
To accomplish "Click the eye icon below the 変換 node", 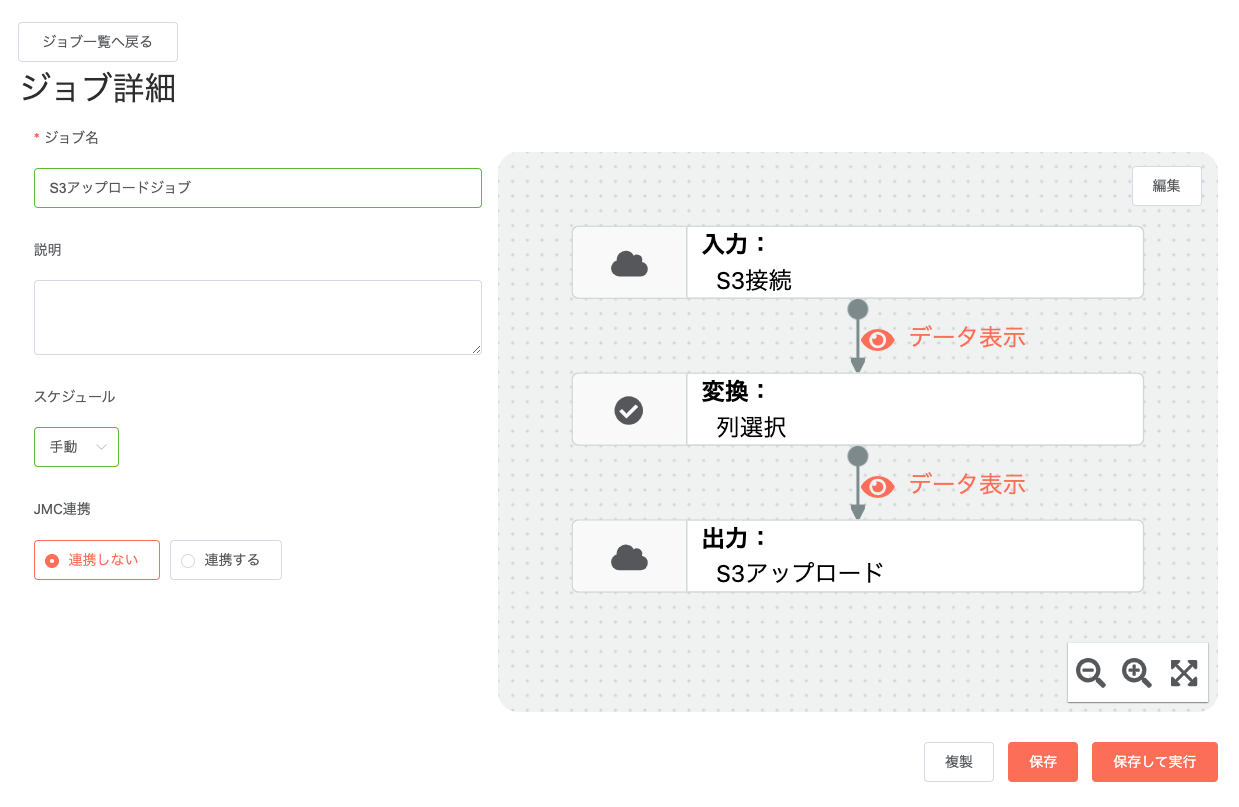I will point(878,486).
